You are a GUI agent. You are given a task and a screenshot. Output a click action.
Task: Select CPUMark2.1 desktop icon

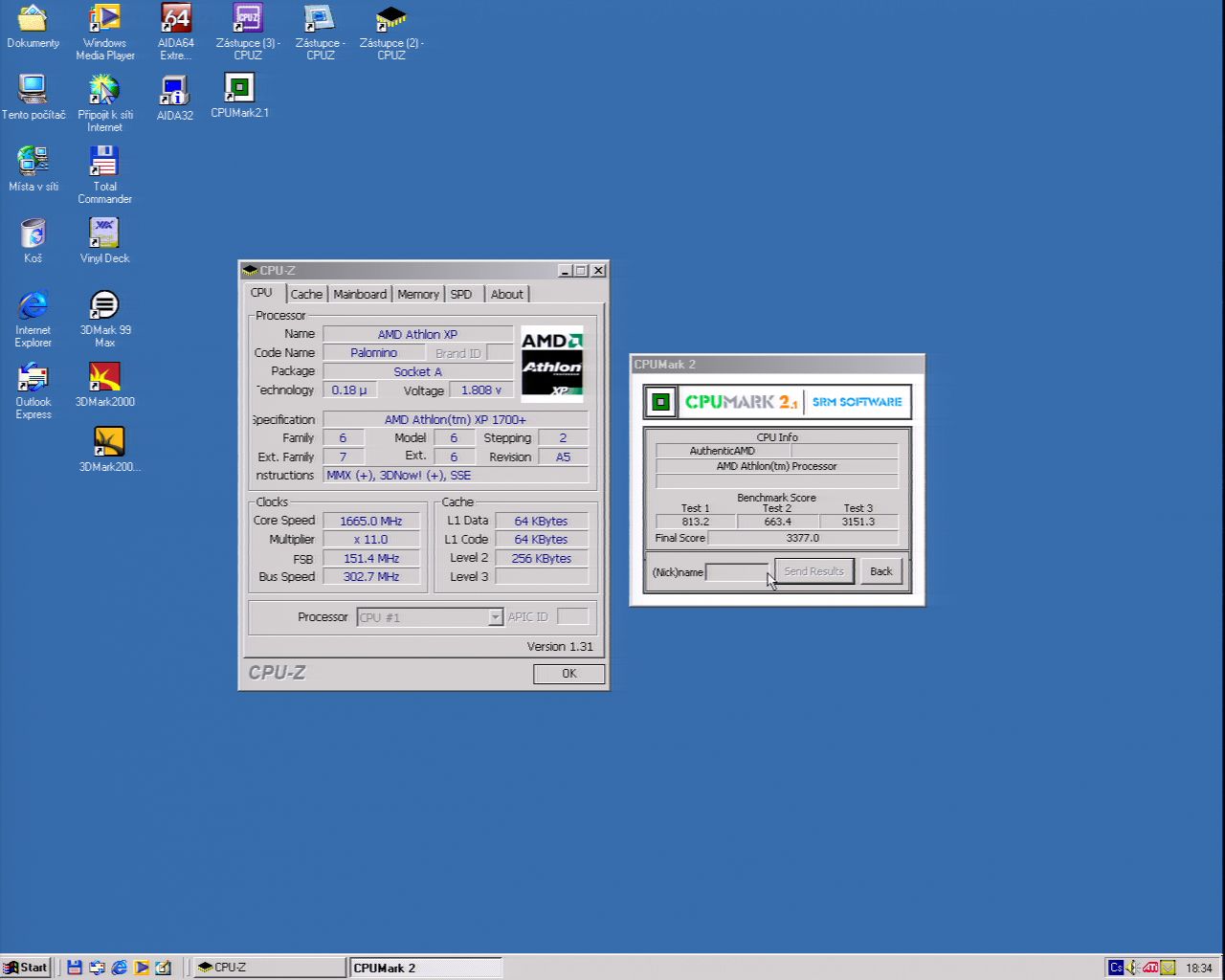pyautogui.click(x=239, y=96)
